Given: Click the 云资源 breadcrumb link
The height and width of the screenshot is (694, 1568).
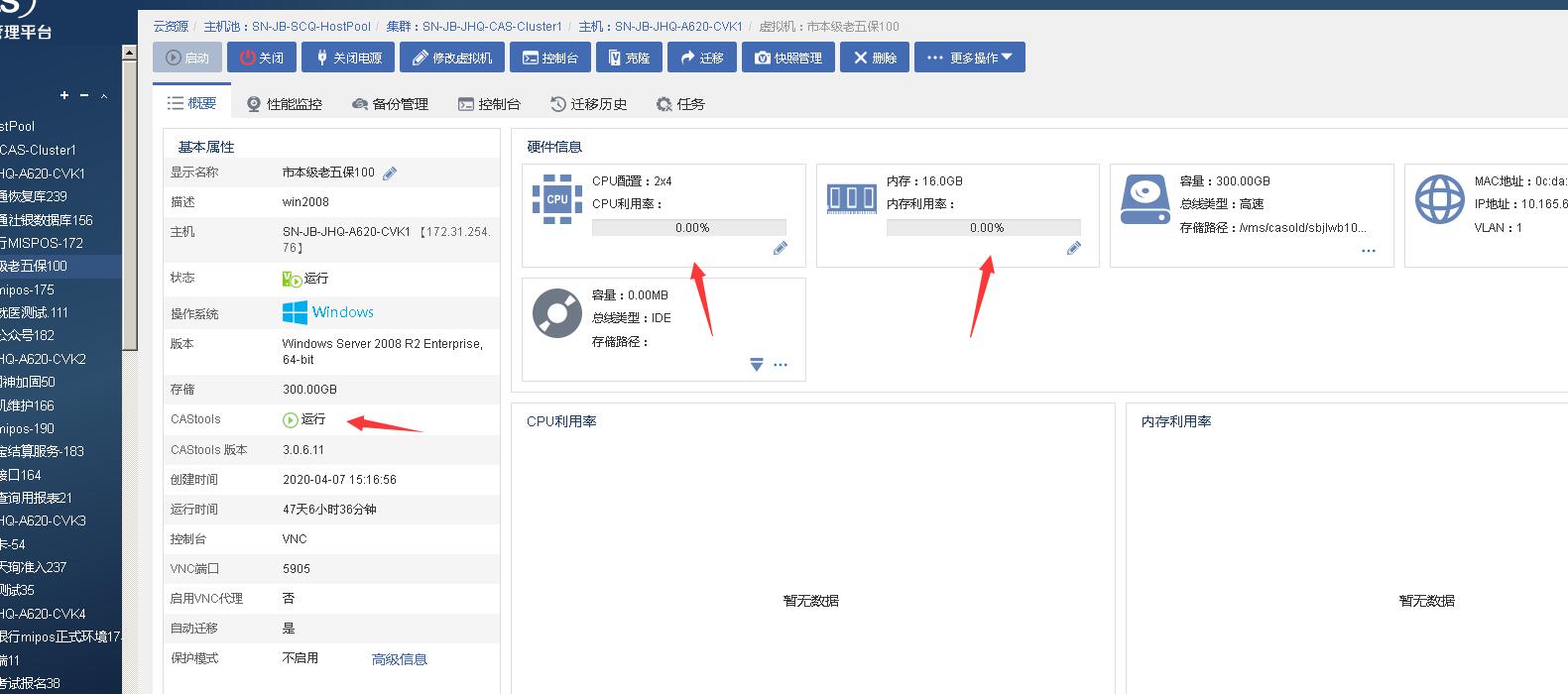Looking at the screenshot, I should pos(170,26).
